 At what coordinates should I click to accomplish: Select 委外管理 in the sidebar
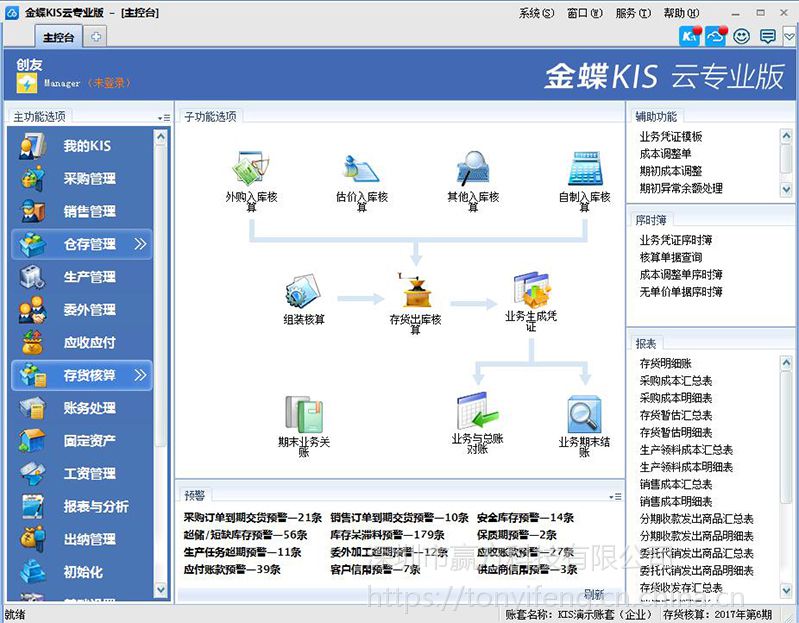coord(82,309)
